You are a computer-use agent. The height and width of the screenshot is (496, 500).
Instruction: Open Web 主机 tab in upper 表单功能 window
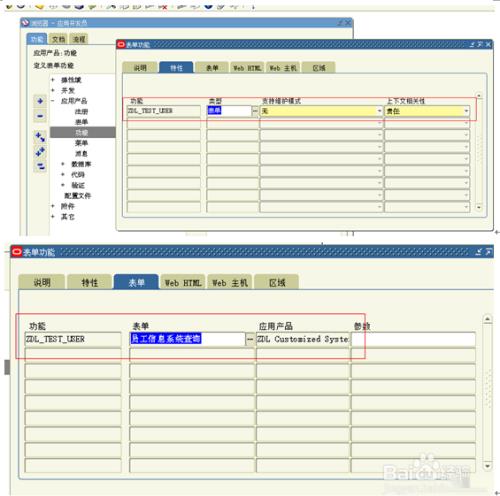(283, 68)
